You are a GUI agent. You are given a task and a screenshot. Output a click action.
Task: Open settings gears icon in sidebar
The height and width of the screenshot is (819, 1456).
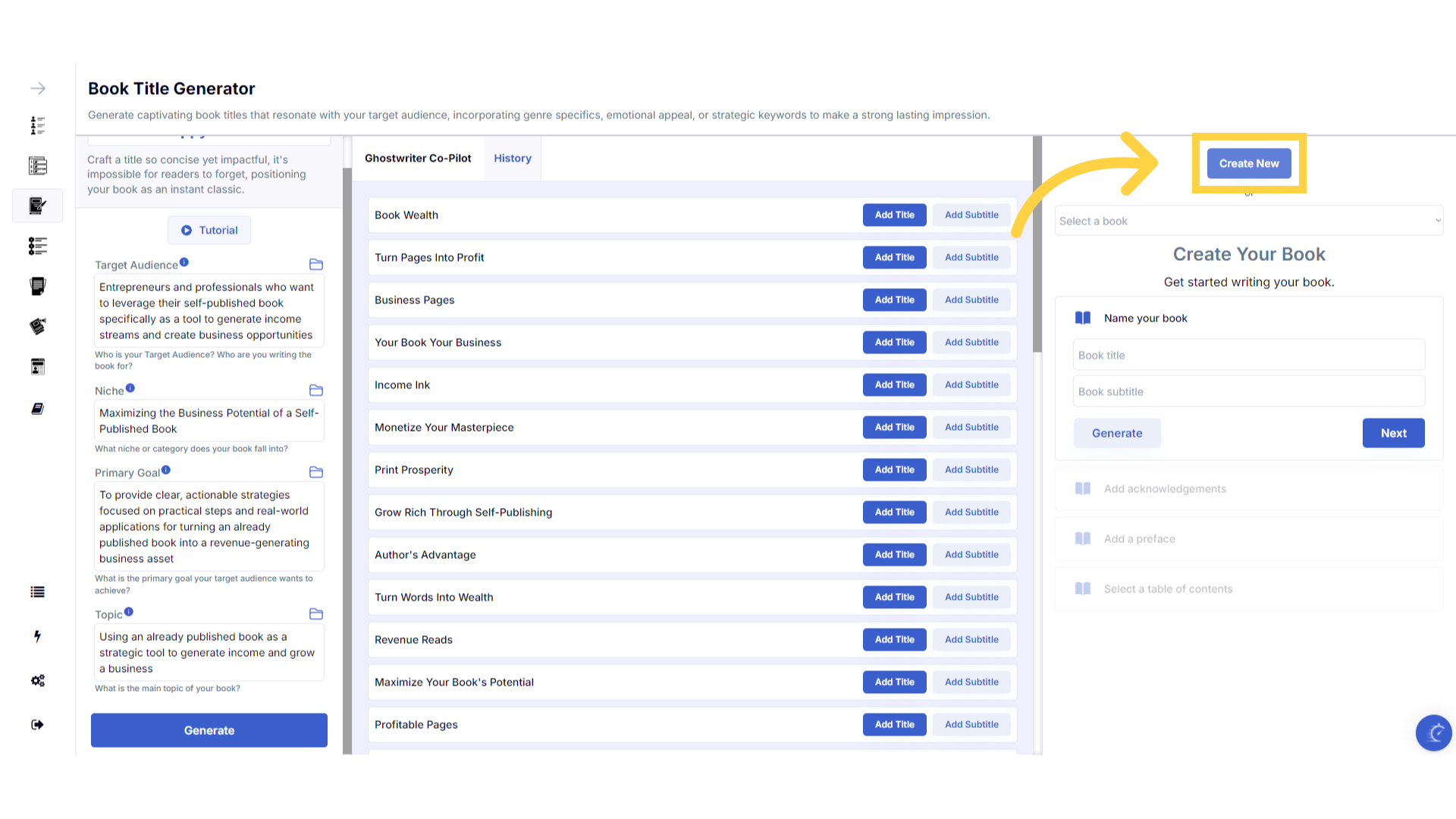(37, 680)
